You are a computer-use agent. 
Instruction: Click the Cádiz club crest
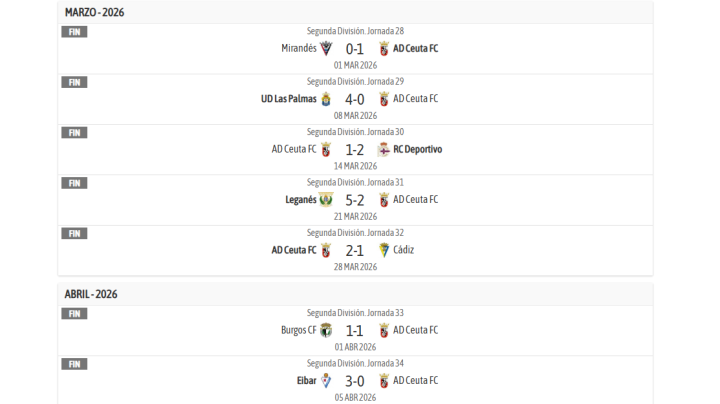pos(383,250)
